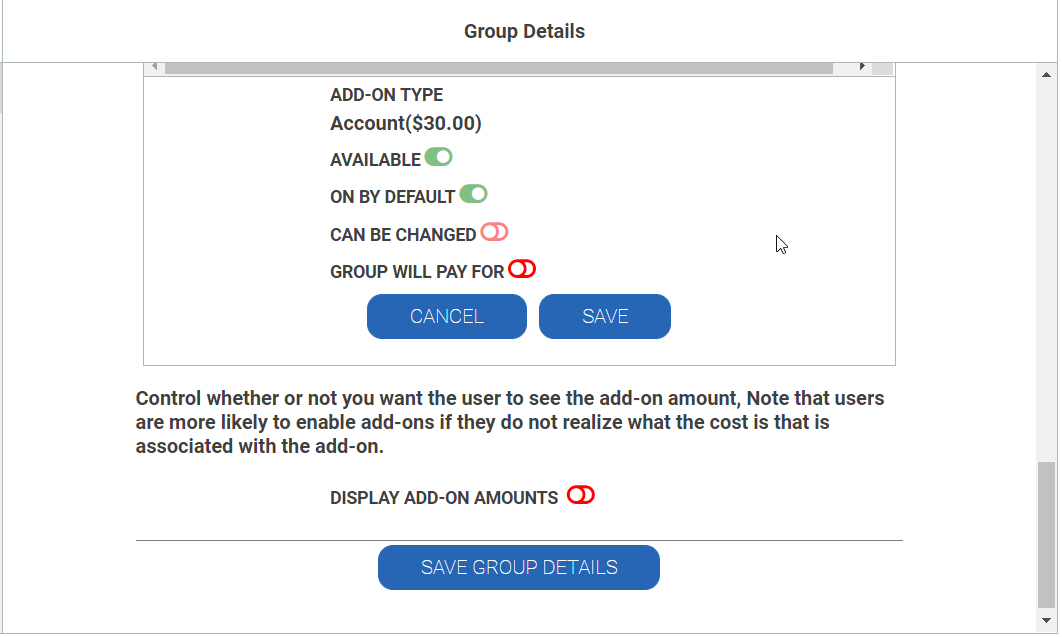The image size is (1062, 637).
Task: Click the DISPLAY ADD-ON AMOUNTS label text
Action: tap(444, 498)
